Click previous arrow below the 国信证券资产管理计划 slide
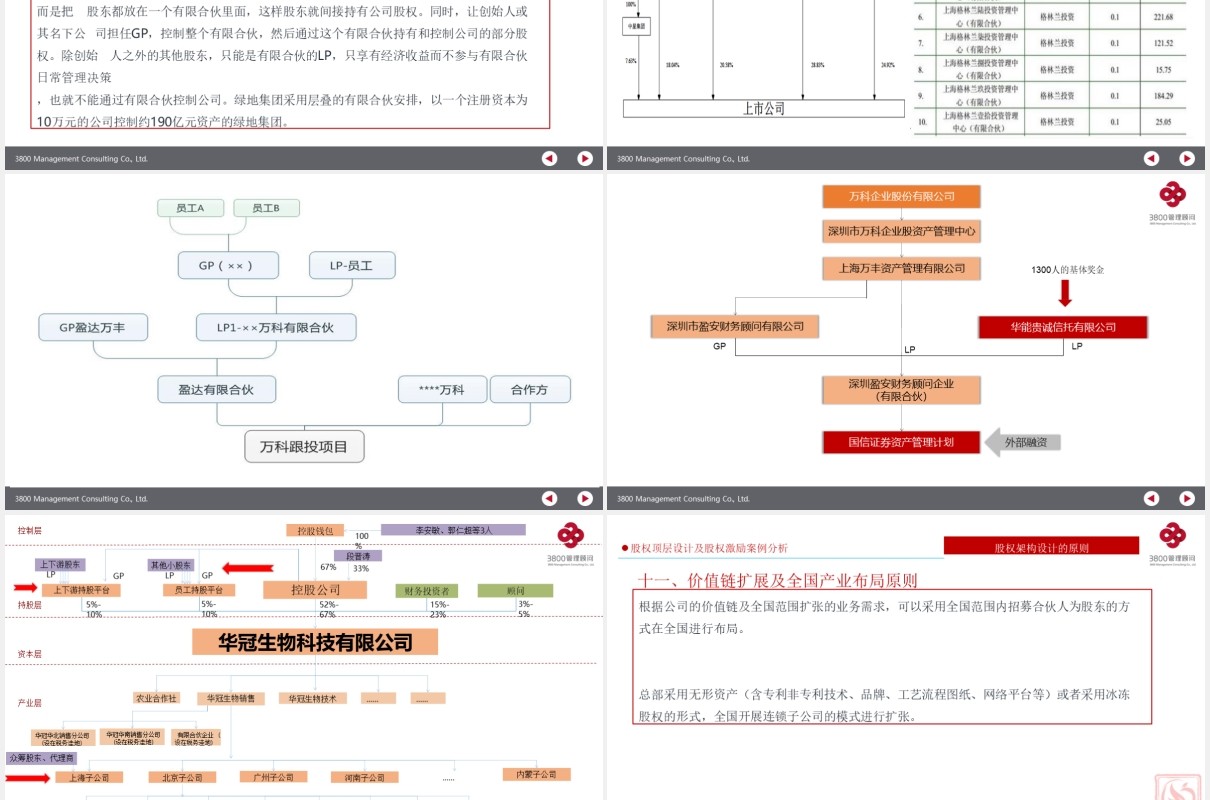 pyautogui.click(x=1151, y=498)
